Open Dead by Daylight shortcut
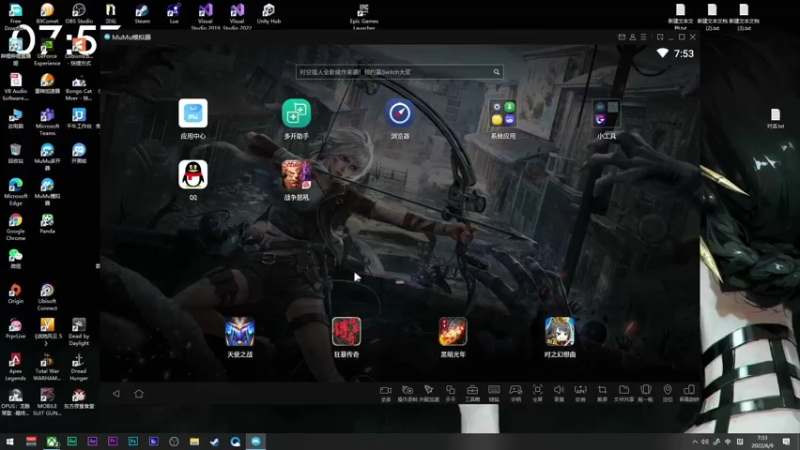 [x=79, y=332]
